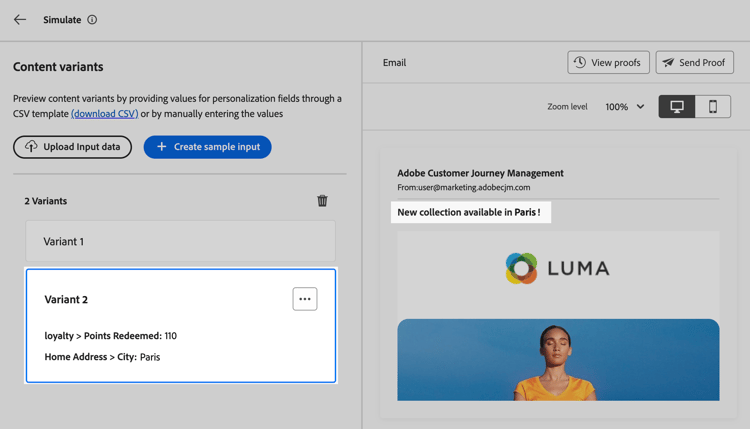This screenshot has width=750, height=429.
Task: Click the Luma logo image
Action: pyautogui.click(x=557, y=268)
